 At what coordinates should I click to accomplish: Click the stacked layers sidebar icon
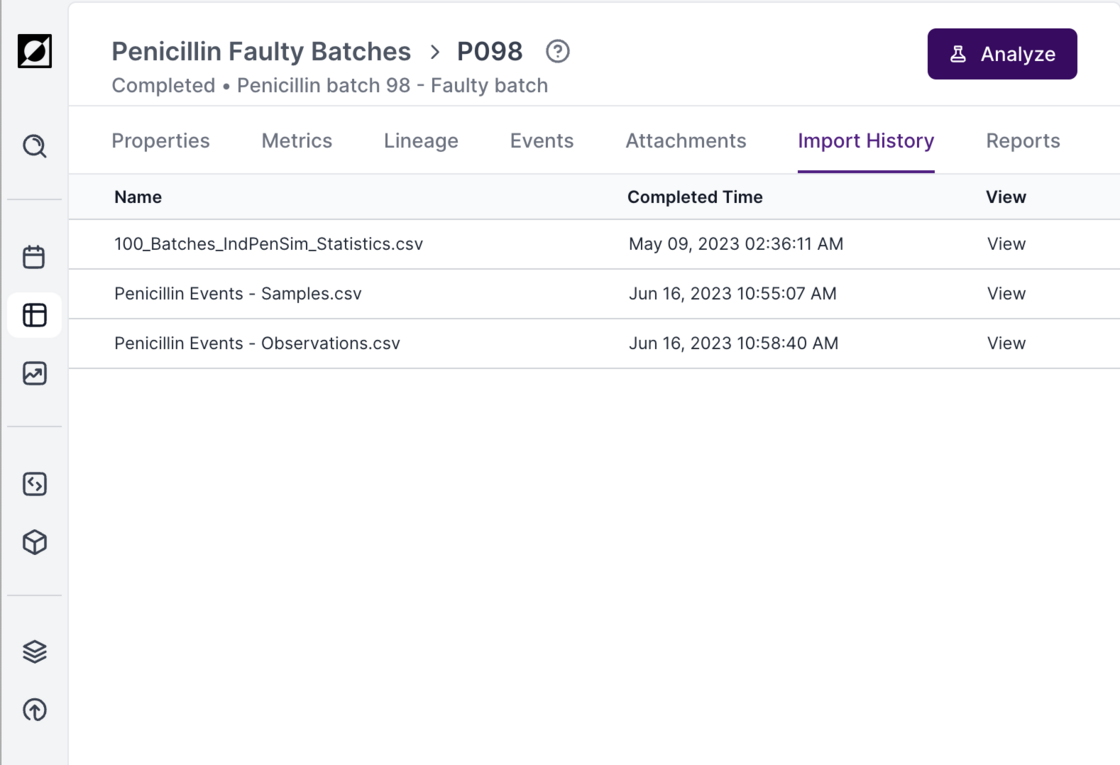pos(35,651)
